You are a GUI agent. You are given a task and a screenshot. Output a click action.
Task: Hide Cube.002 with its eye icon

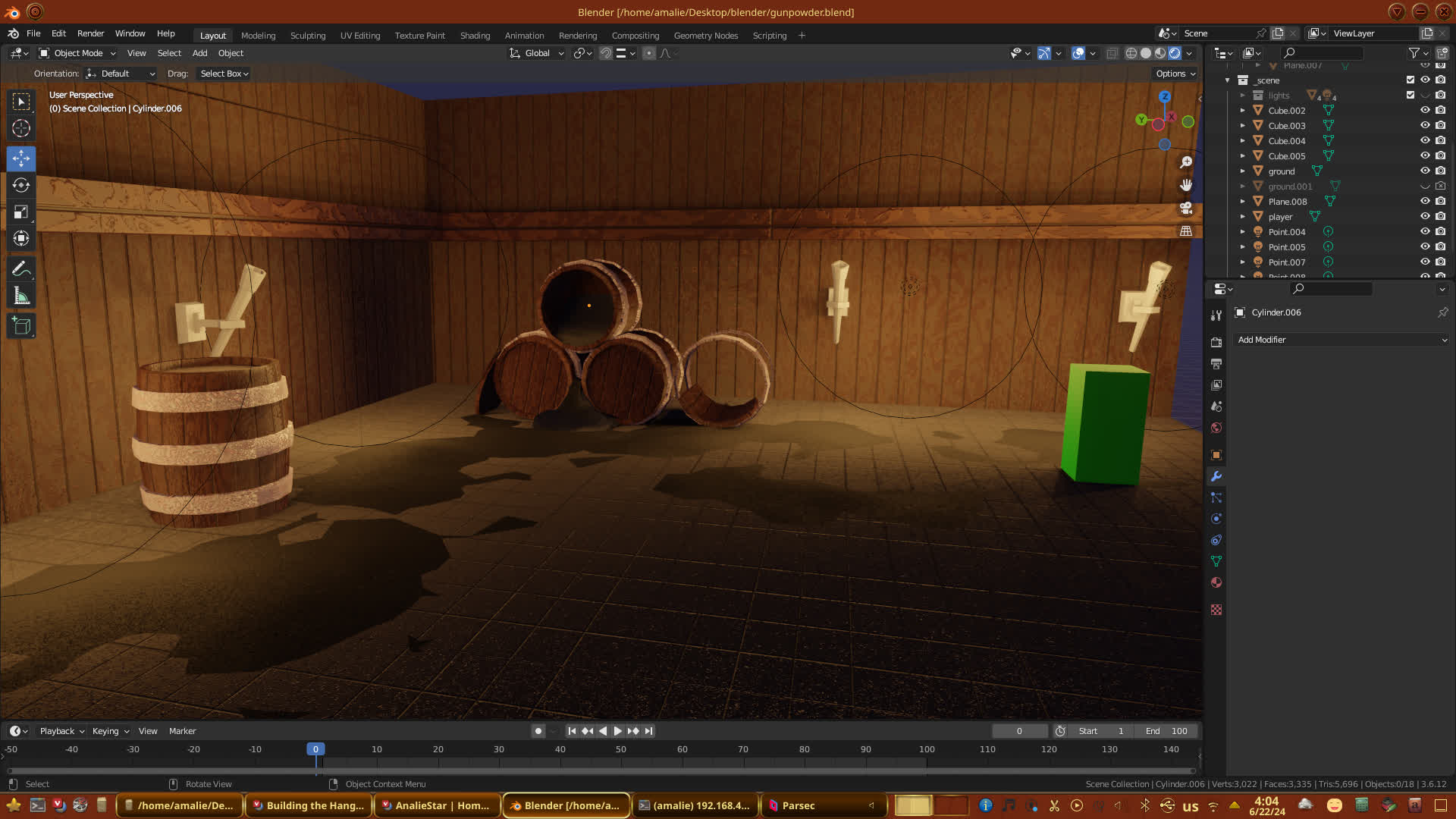click(x=1425, y=111)
